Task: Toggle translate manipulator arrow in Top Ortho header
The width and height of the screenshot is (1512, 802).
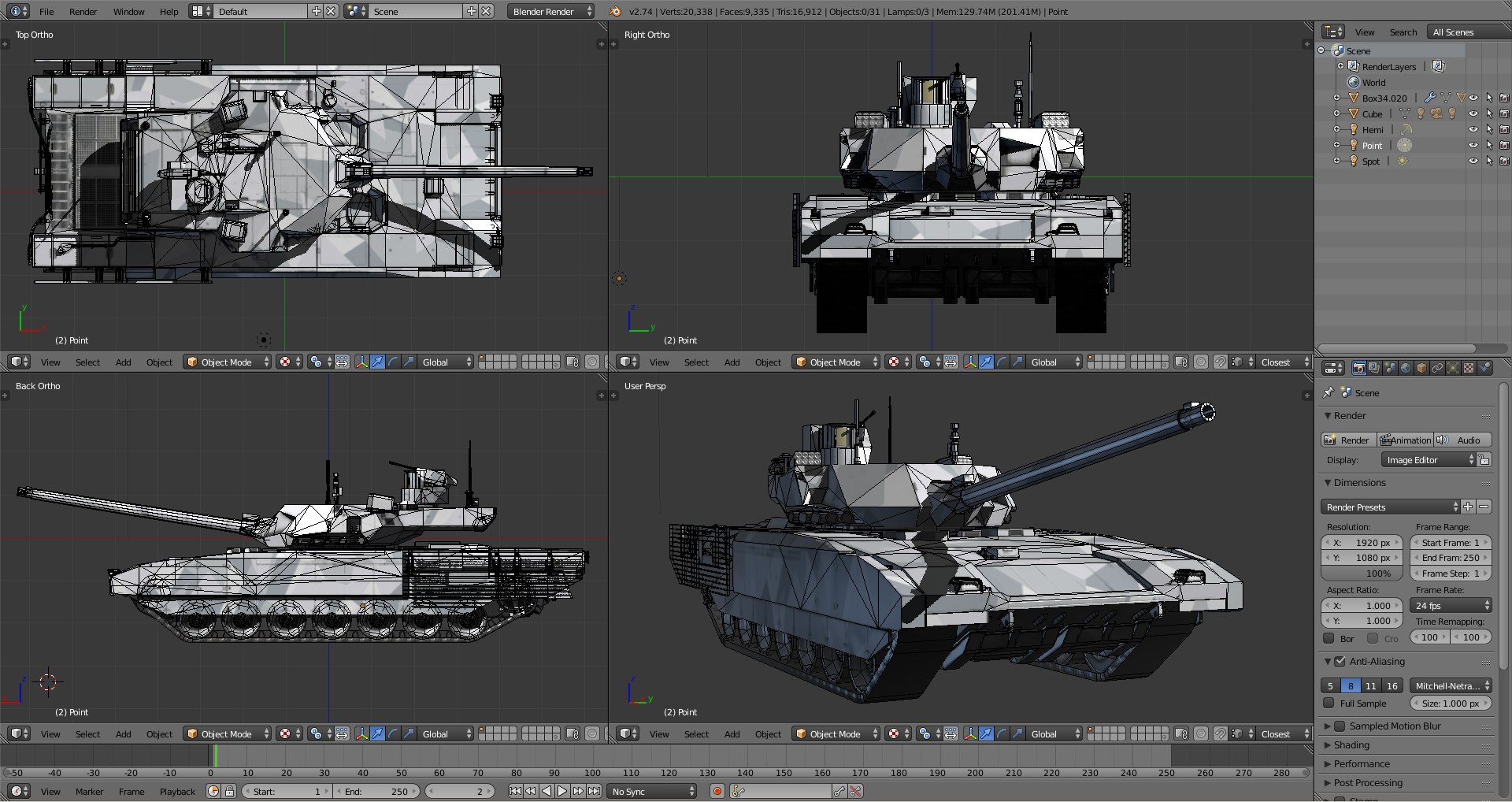Action: pos(377,362)
